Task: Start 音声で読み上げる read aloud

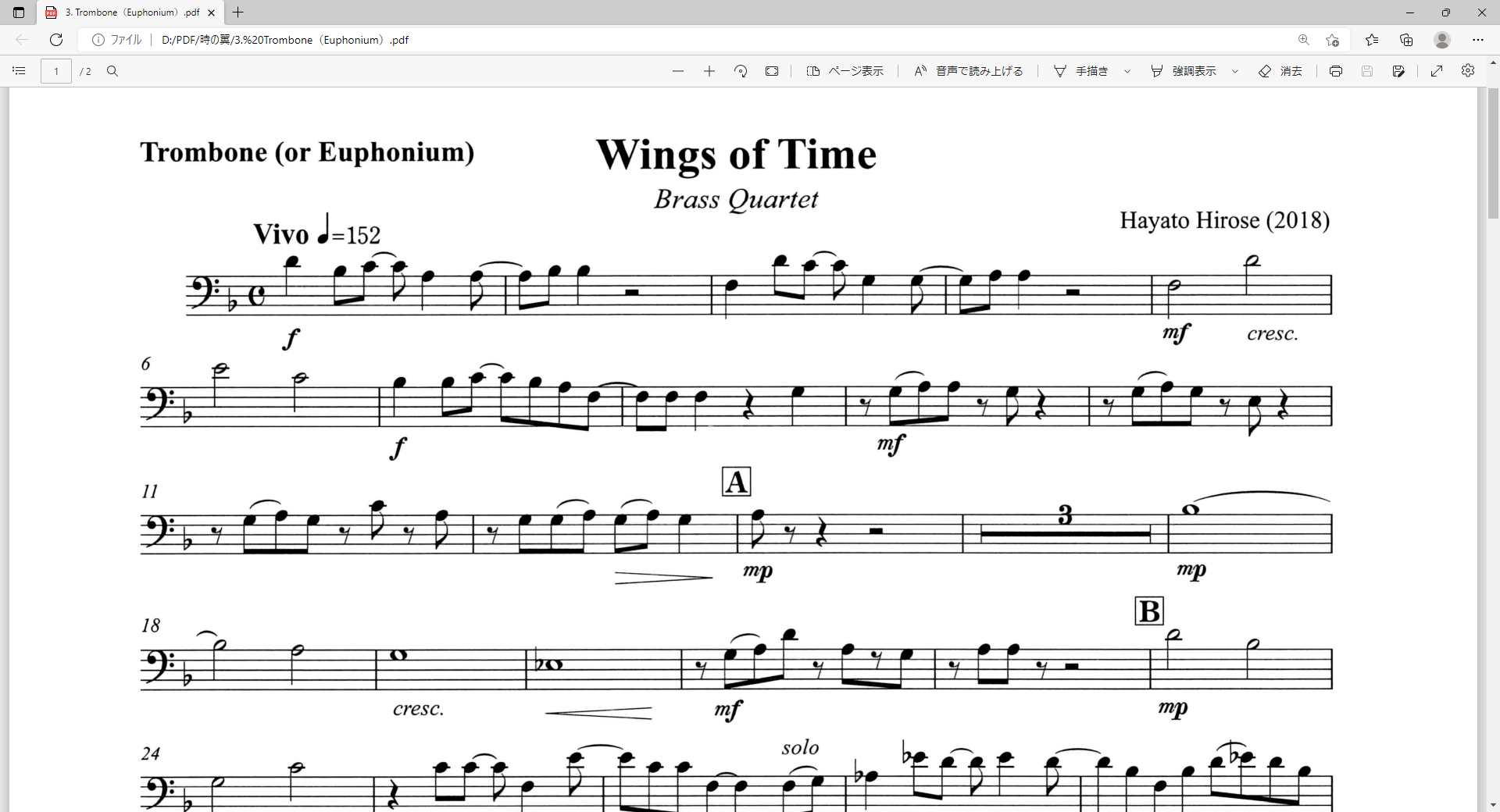Action: point(969,71)
